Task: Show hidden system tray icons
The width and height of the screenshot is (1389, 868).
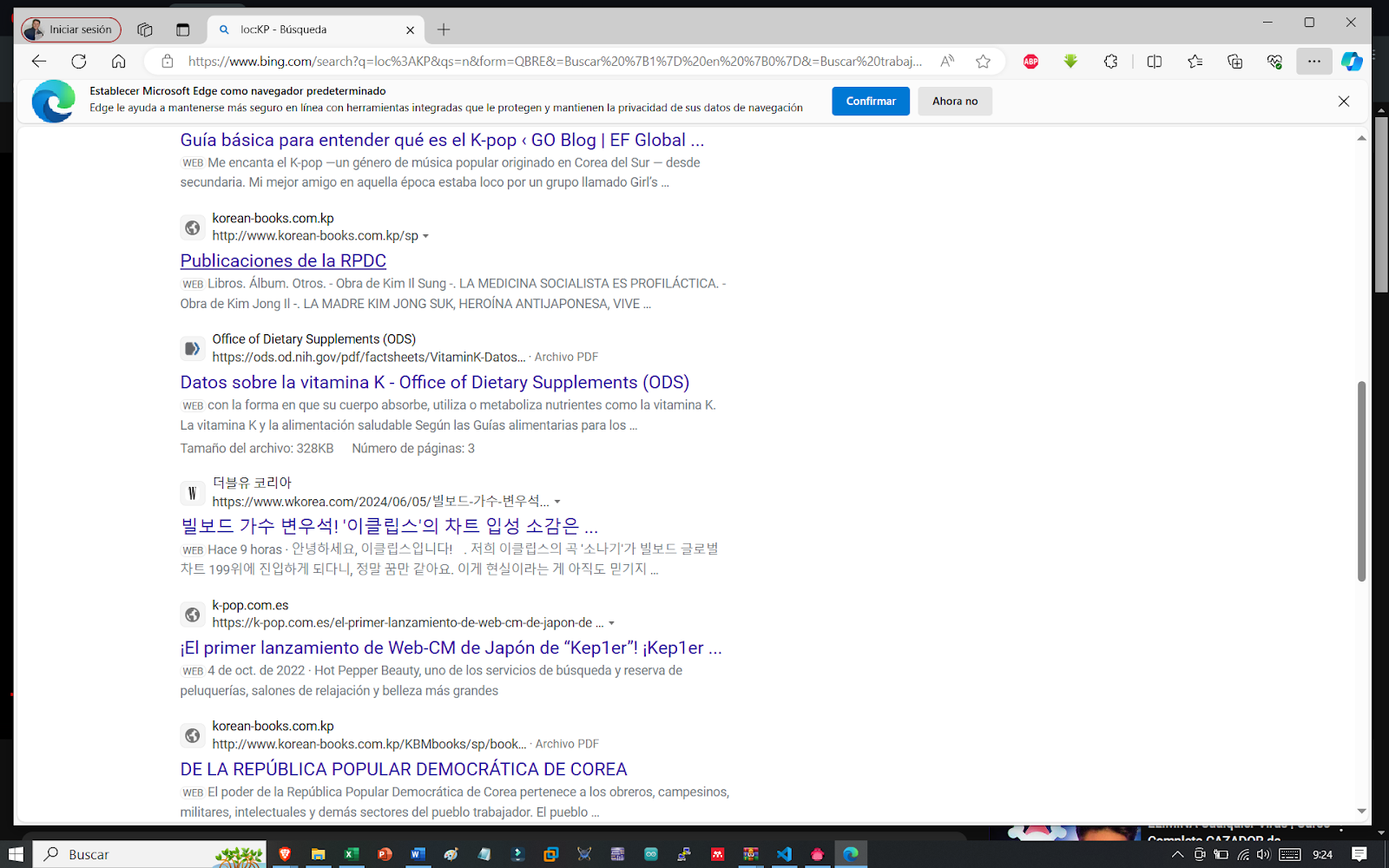Action: point(1178,854)
